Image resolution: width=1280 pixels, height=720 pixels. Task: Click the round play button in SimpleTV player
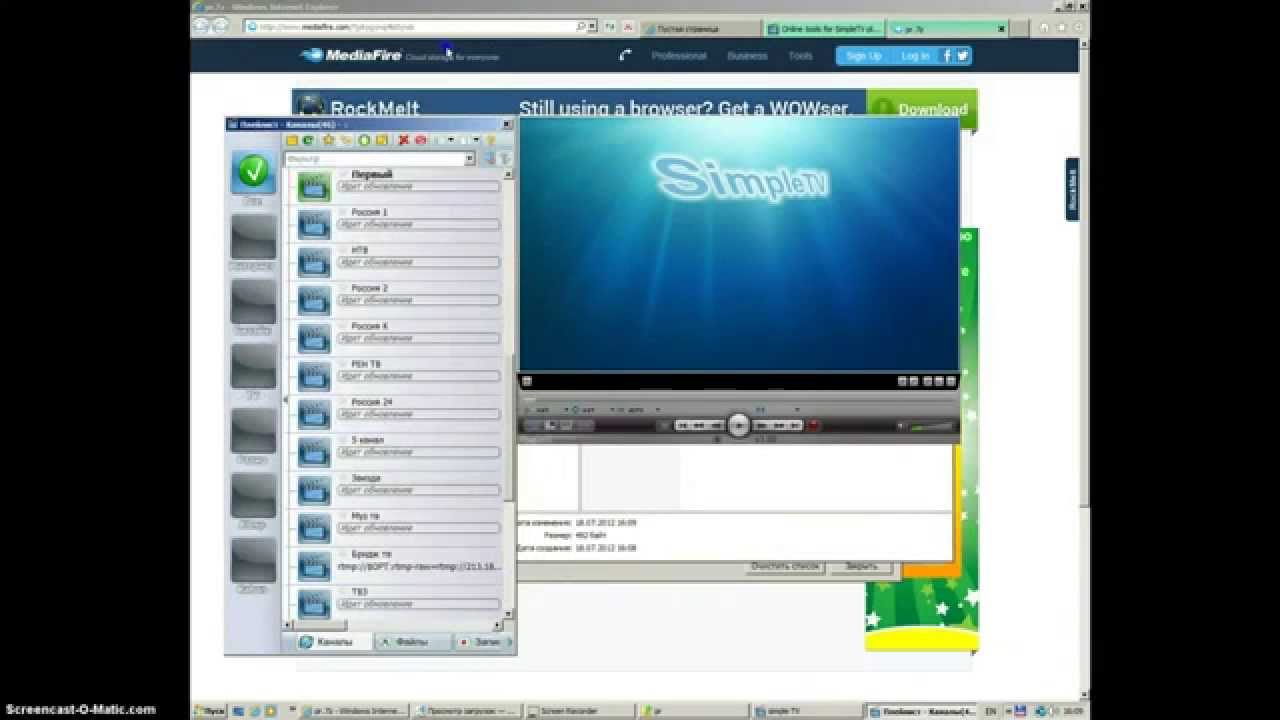[x=739, y=425]
